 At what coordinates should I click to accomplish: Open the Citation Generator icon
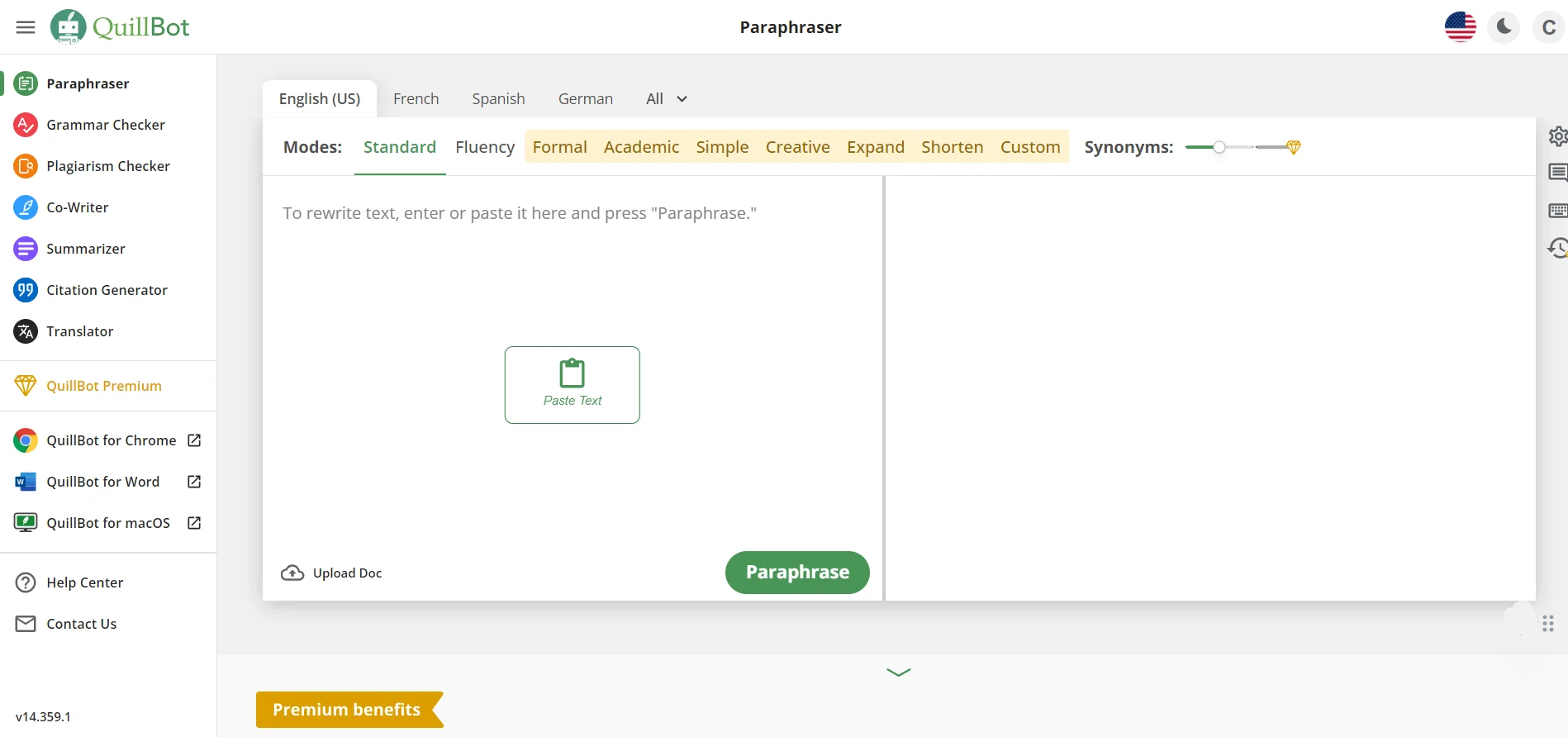point(26,290)
